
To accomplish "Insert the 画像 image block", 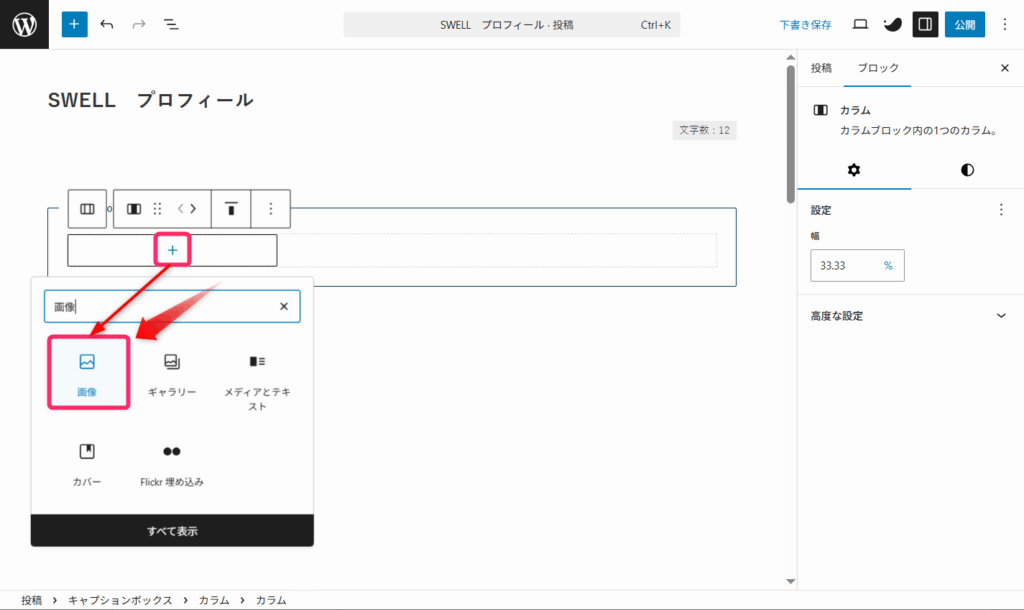I will (x=88, y=373).
